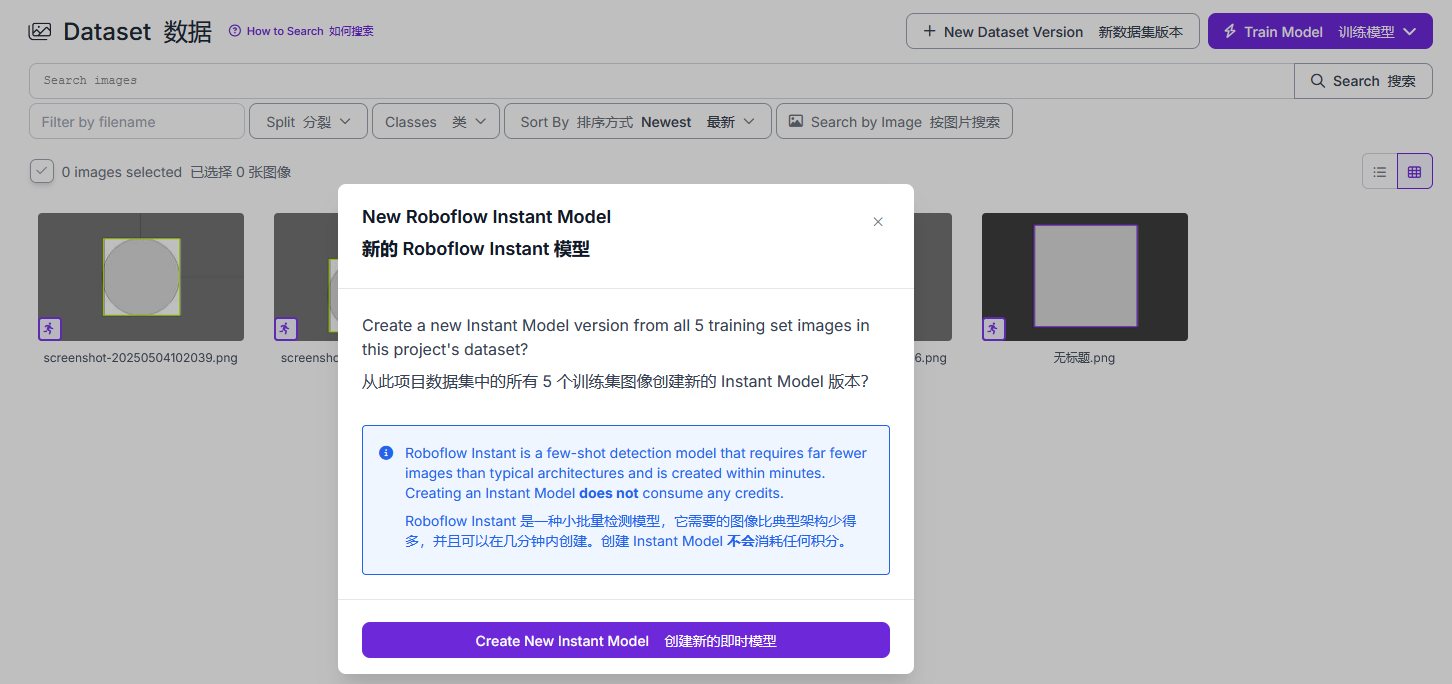The height and width of the screenshot is (684, 1452).
Task: Click the dialog title New Roboflow Instant Model
Action: tap(486, 217)
